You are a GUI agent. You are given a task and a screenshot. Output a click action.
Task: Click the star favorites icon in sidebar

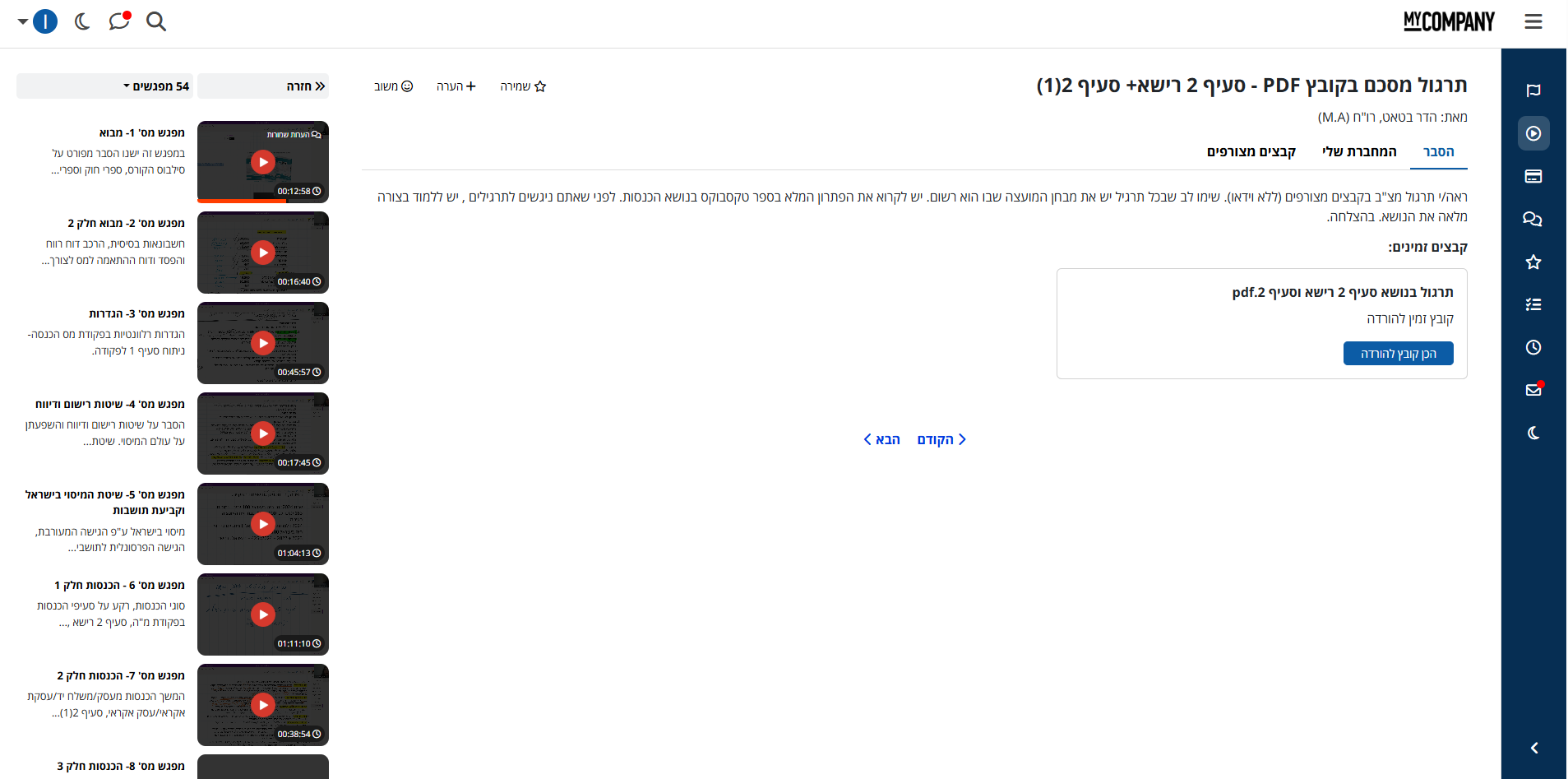[1533, 262]
